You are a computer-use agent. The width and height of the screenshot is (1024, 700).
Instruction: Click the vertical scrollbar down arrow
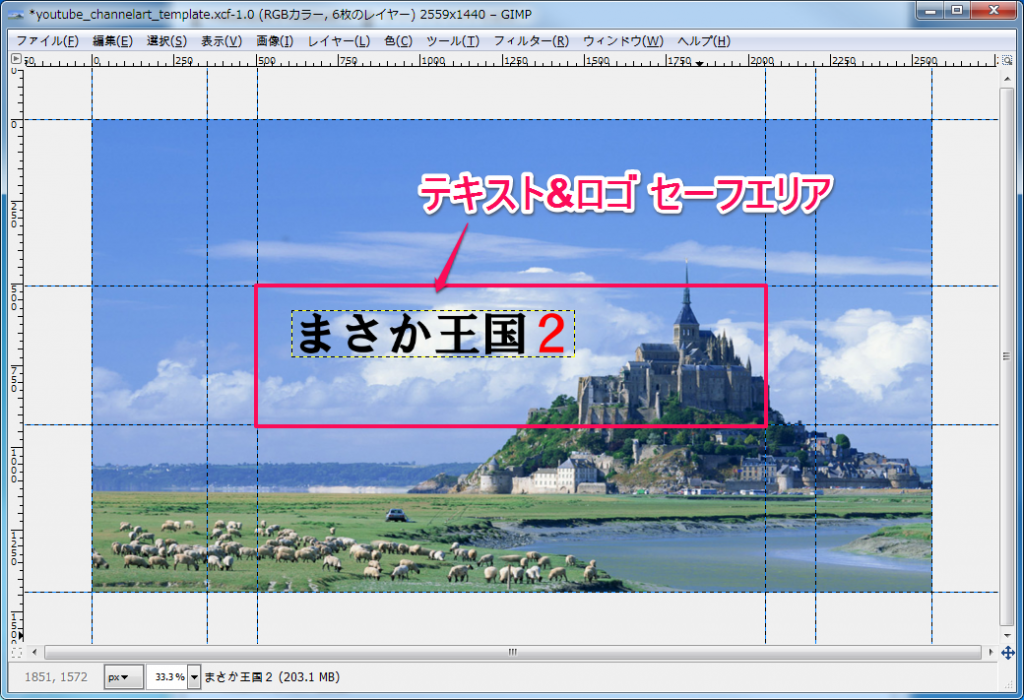point(1007,635)
